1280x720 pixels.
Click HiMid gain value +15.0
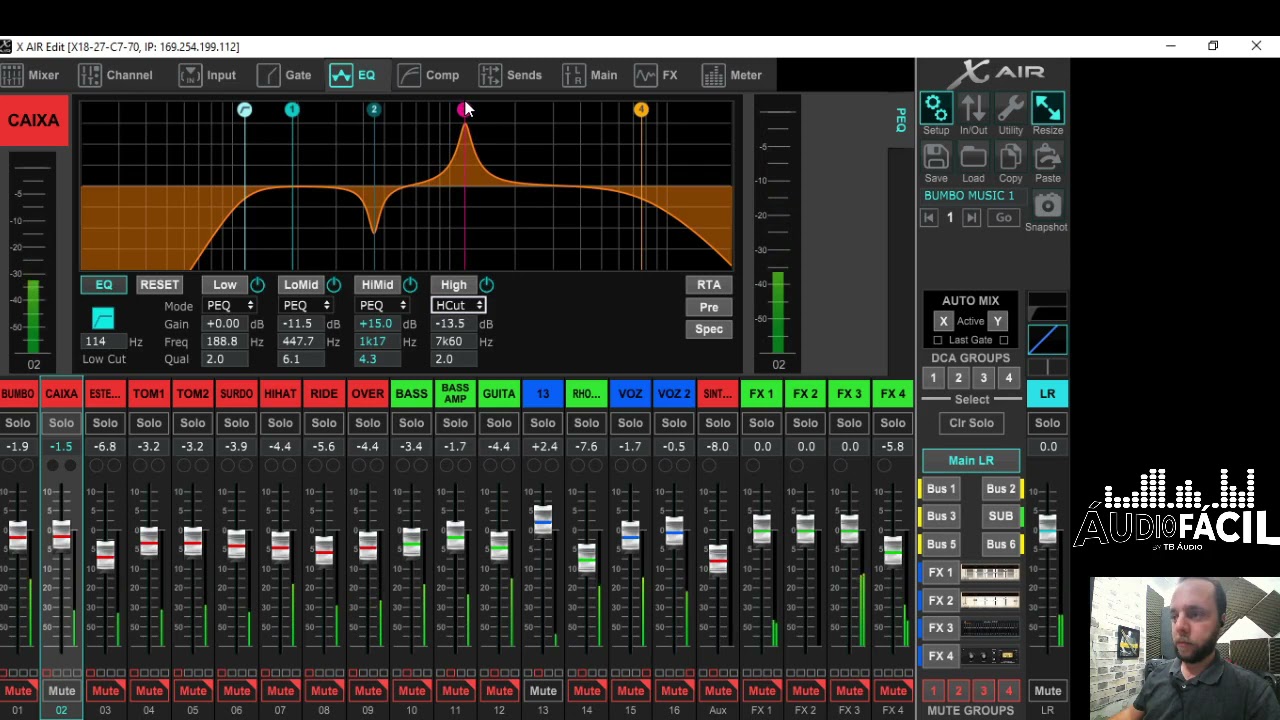pyautogui.click(x=375, y=324)
